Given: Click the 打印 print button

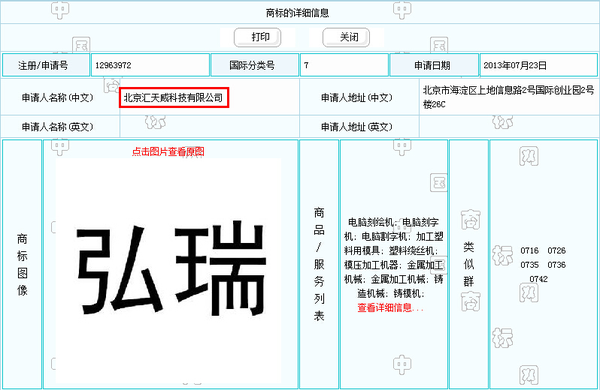Looking at the screenshot, I should pos(258,38).
